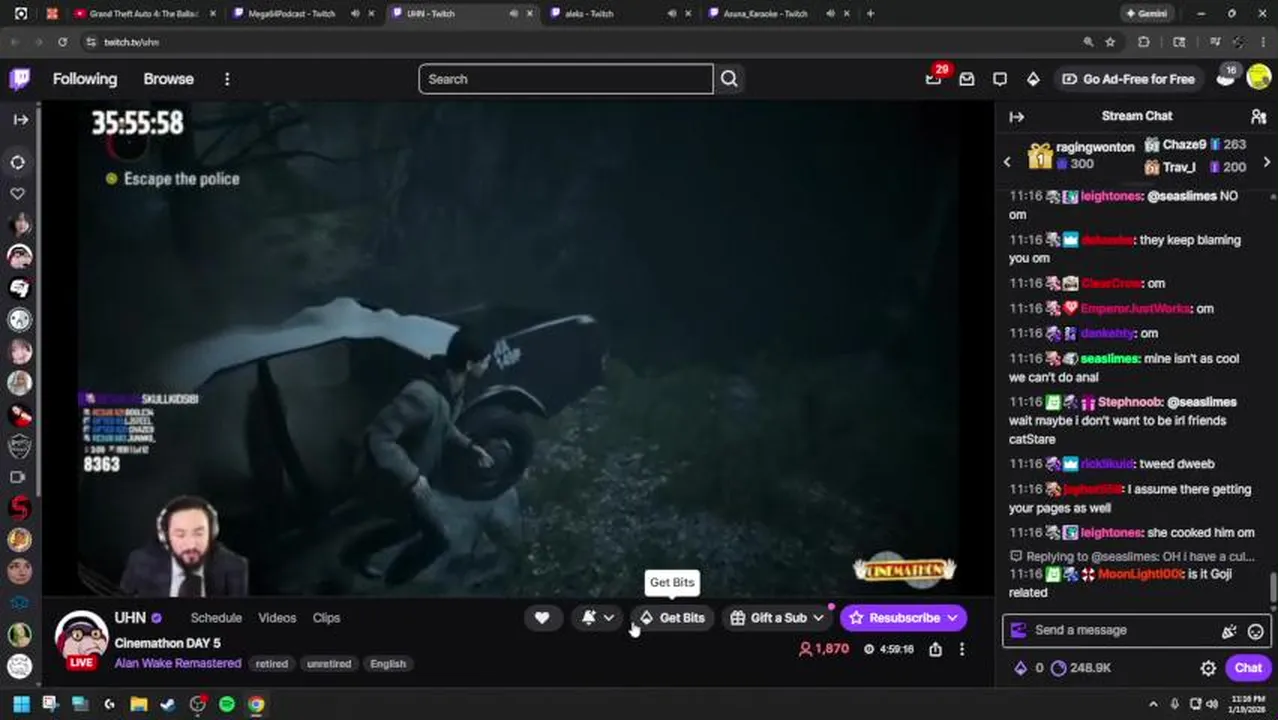1278x720 pixels.
Task: Open the chat emote picker smiley
Action: click(1255, 631)
